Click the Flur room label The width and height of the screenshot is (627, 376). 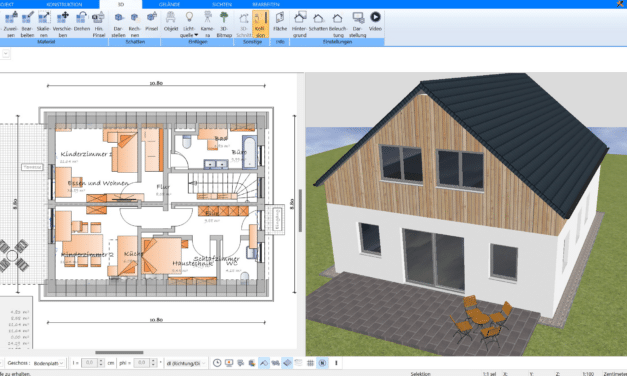[163, 187]
